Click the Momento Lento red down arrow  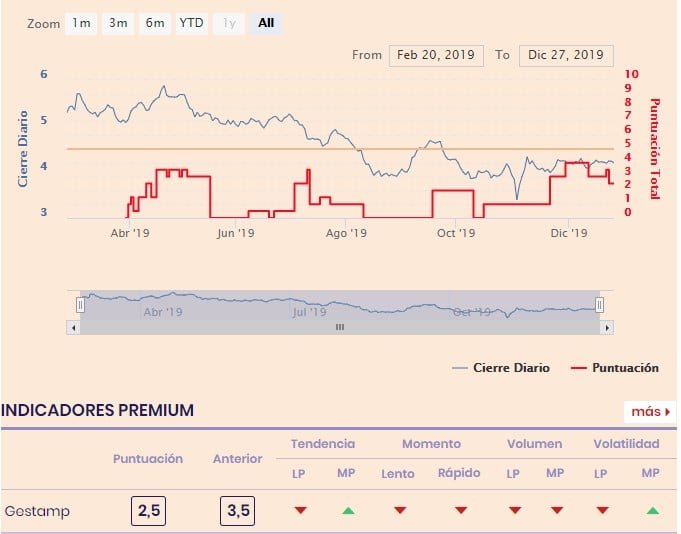(x=400, y=511)
